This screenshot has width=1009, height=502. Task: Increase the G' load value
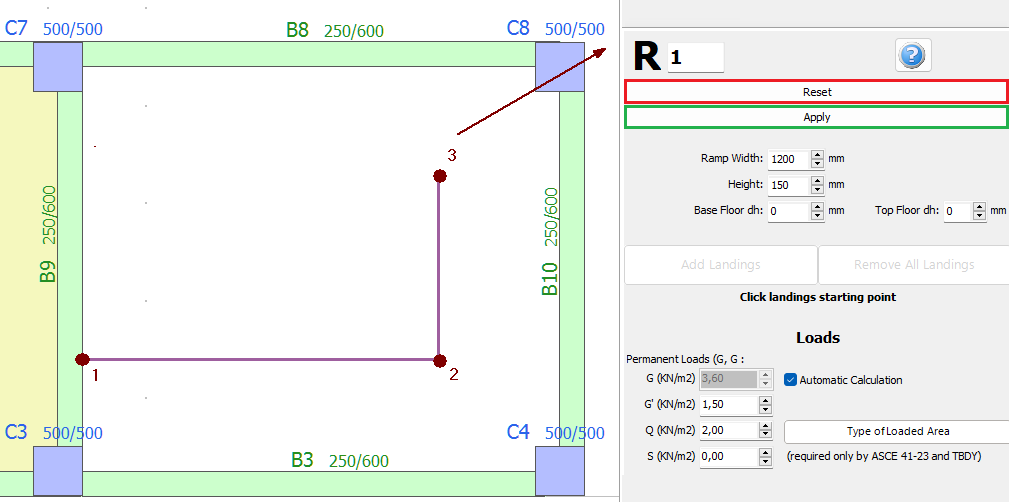point(765,400)
